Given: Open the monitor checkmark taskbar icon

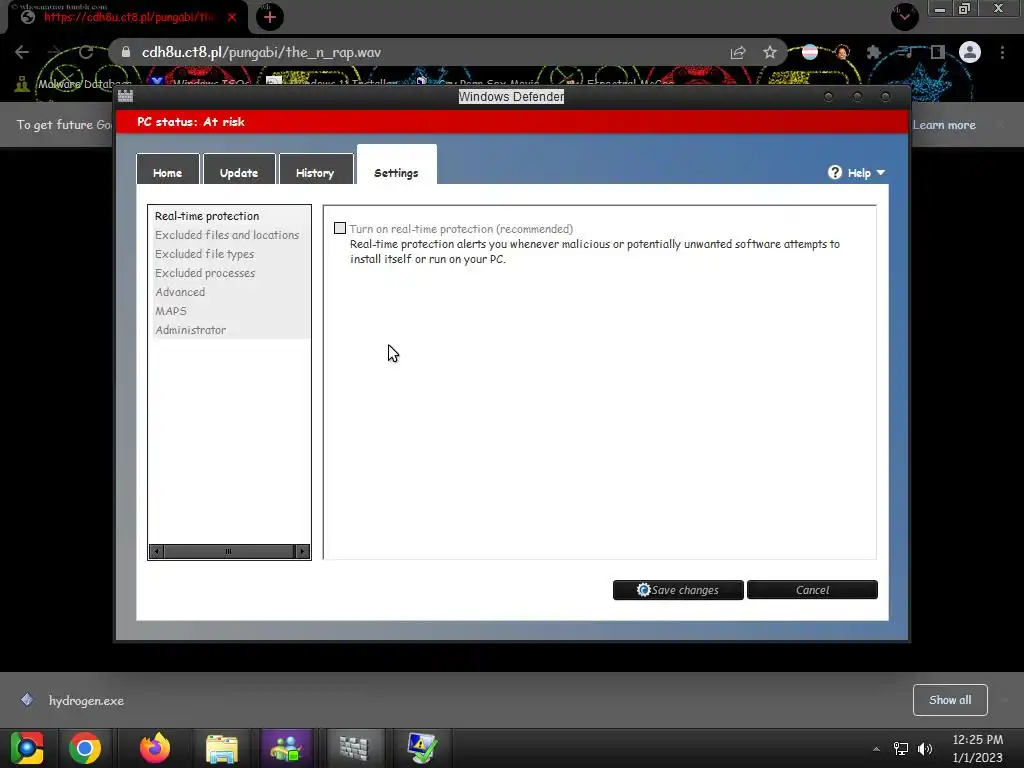Looking at the screenshot, I should pos(421,748).
